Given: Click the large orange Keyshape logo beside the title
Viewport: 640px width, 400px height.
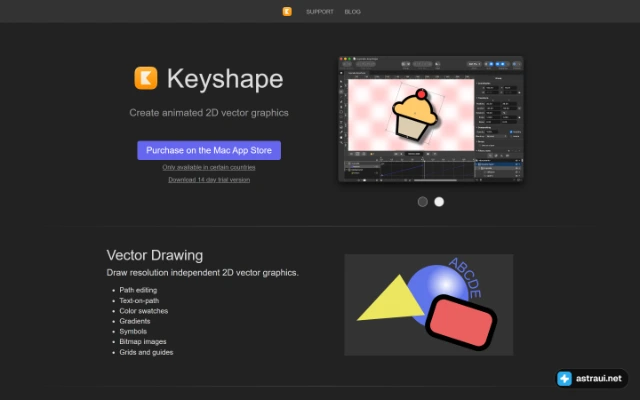Looking at the screenshot, I should click(x=146, y=78).
